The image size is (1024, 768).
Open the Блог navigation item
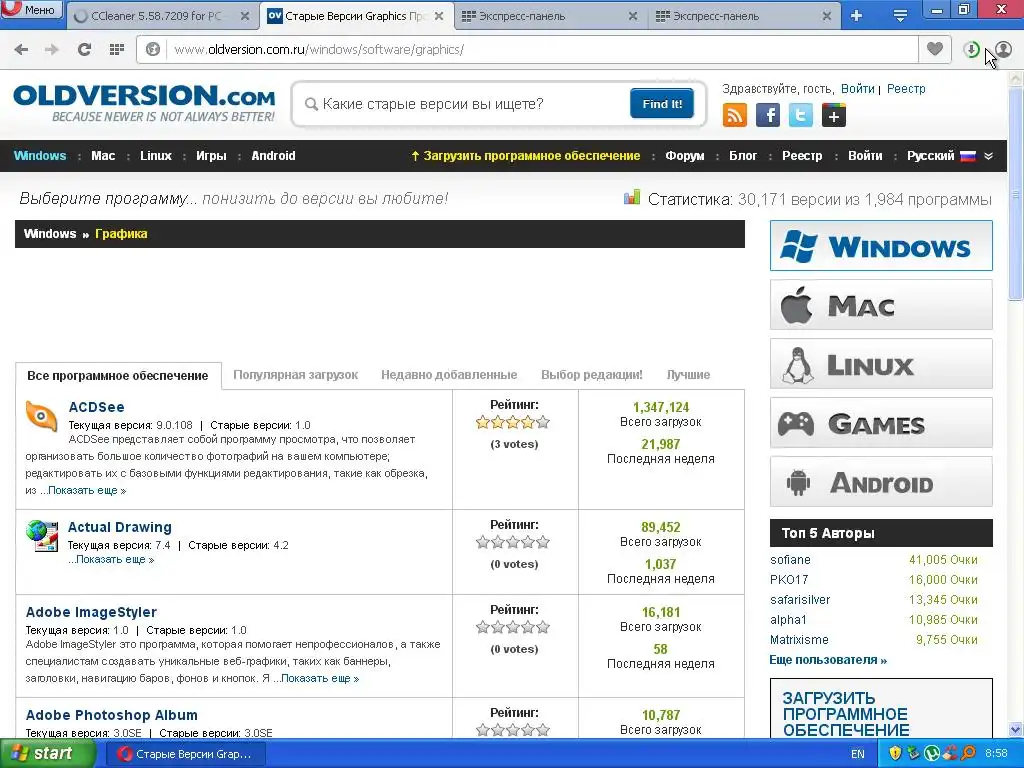tap(743, 156)
